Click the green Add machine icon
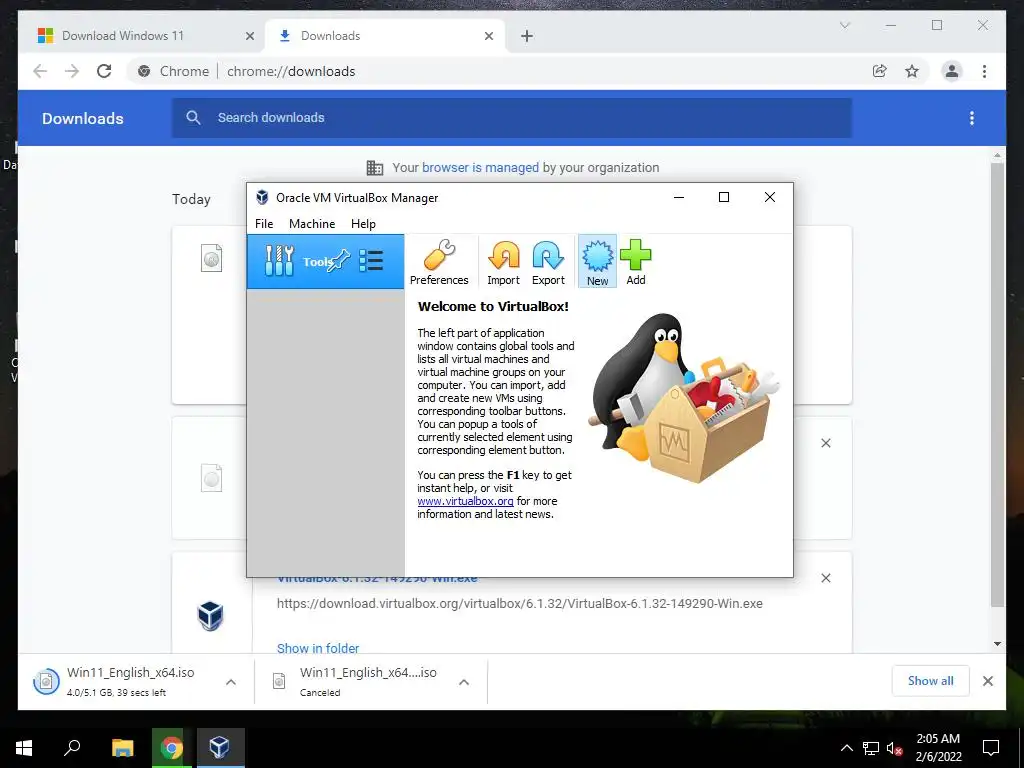This screenshot has width=1024, height=768. (x=635, y=262)
